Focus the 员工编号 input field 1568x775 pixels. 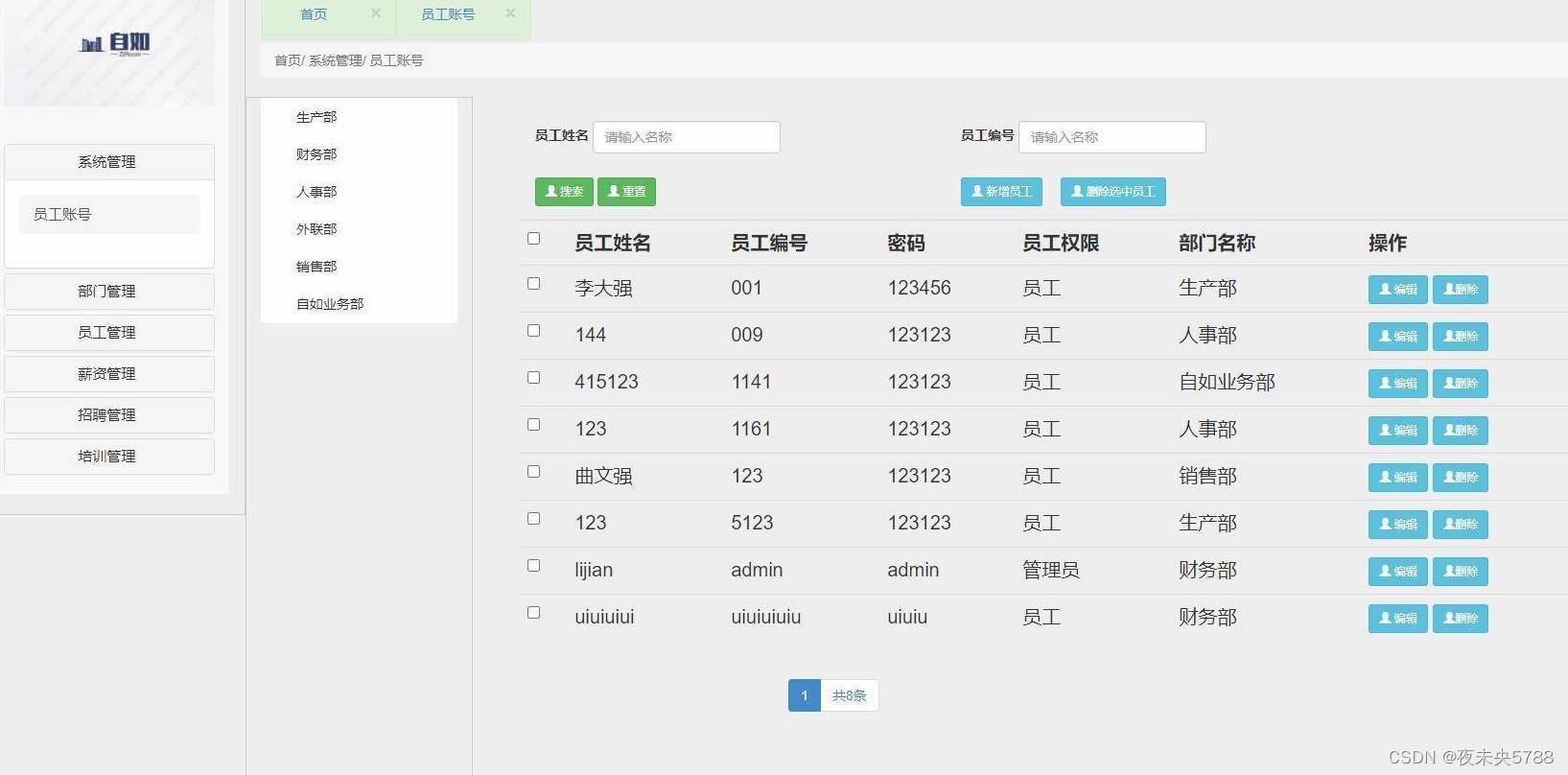pos(1112,137)
